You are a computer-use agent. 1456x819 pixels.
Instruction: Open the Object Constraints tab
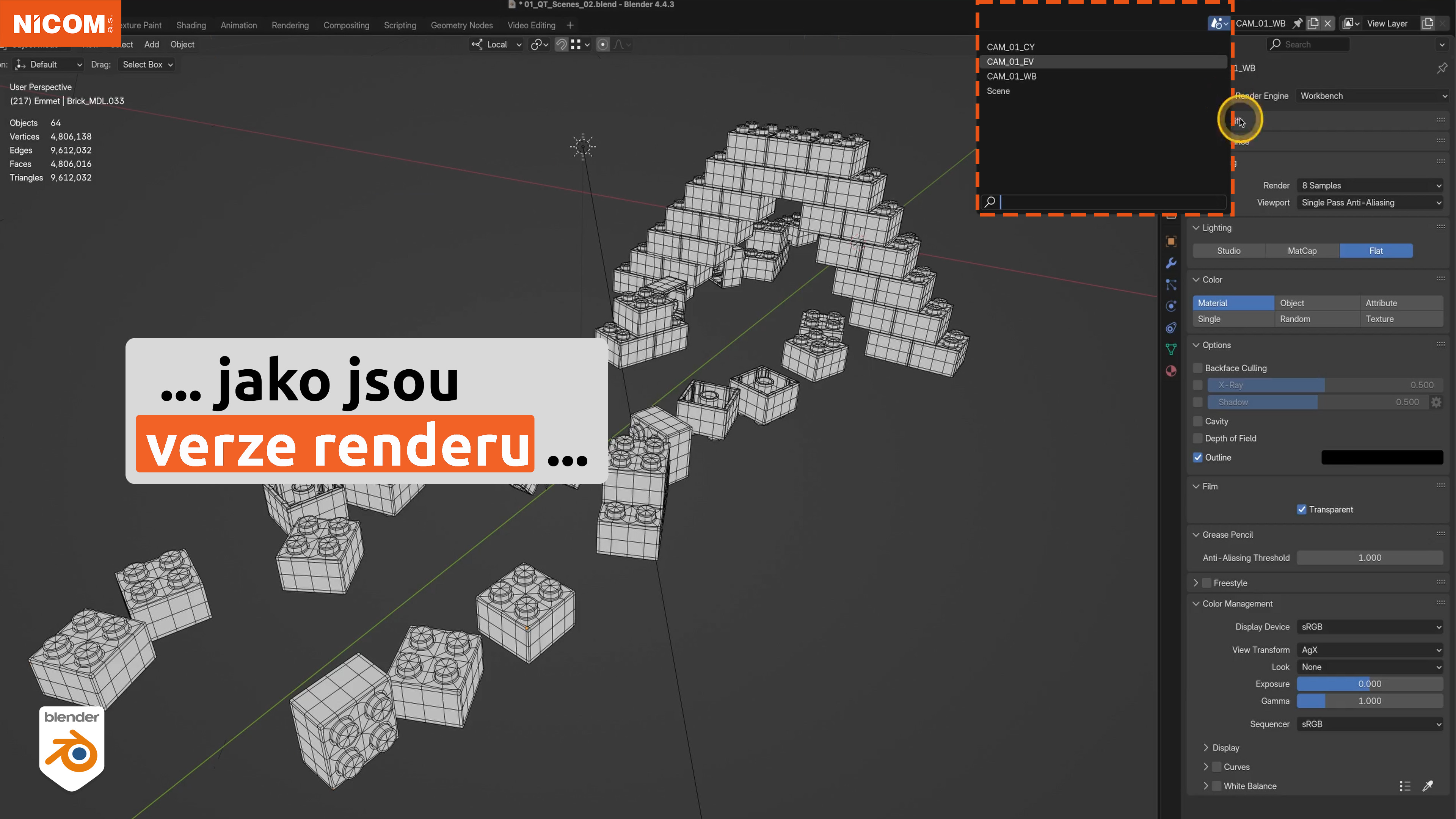tap(1171, 328)
